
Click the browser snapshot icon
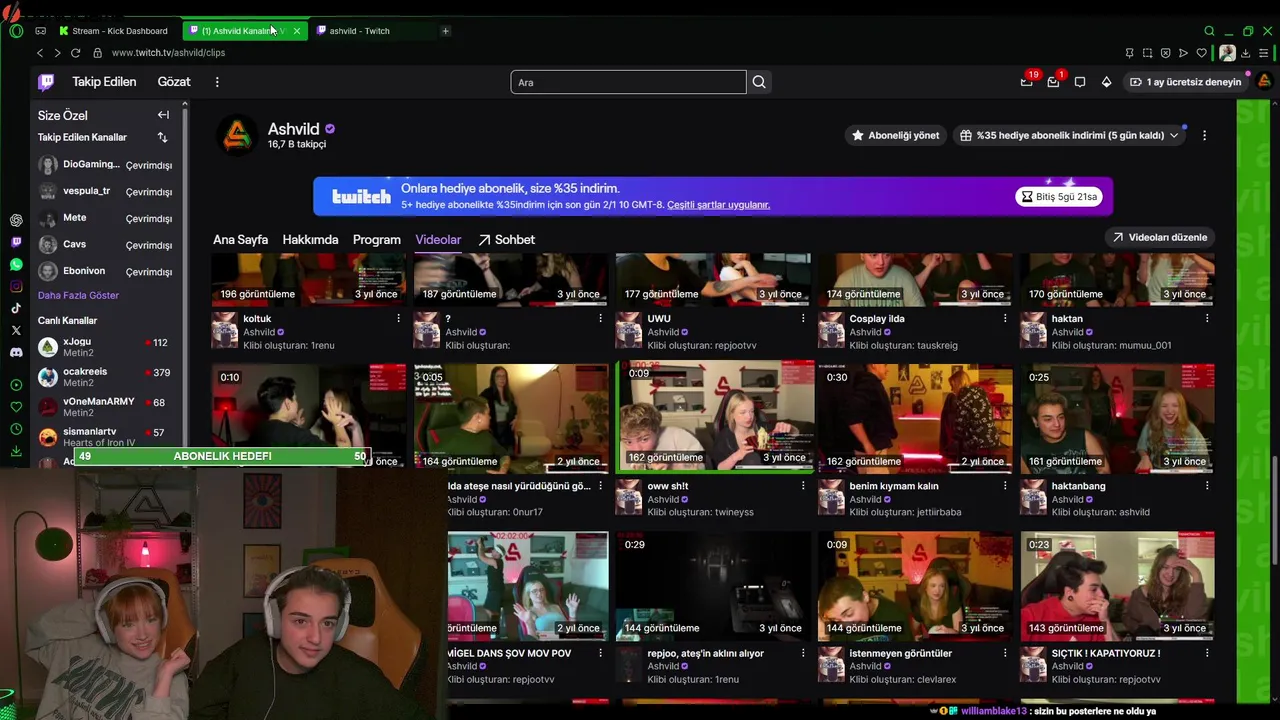pyautogui.click(x=1147, y=53)
